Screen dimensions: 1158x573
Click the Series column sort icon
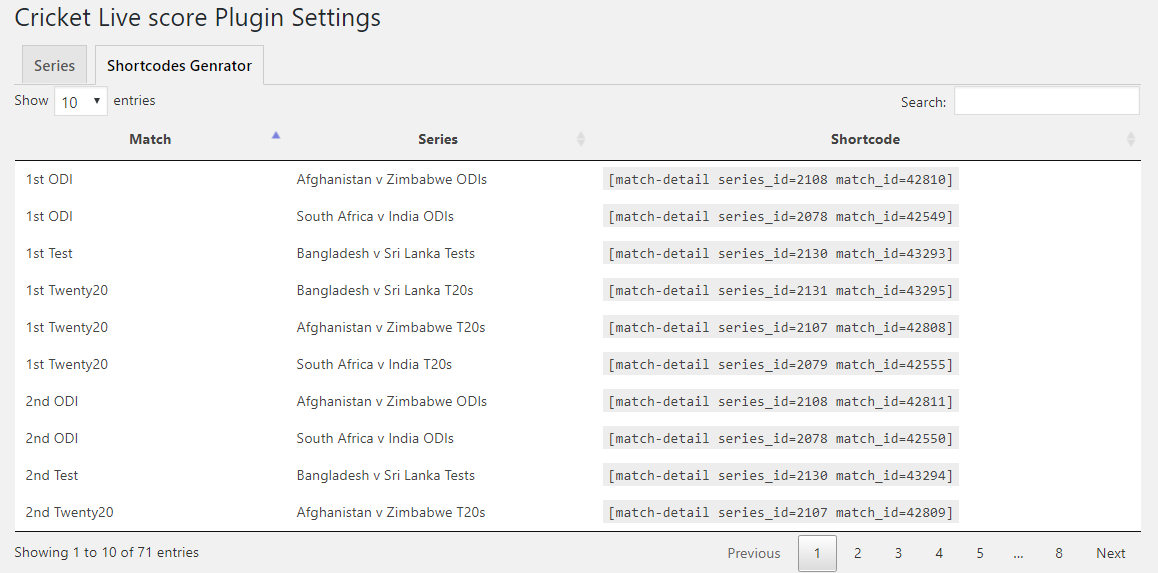580,139
